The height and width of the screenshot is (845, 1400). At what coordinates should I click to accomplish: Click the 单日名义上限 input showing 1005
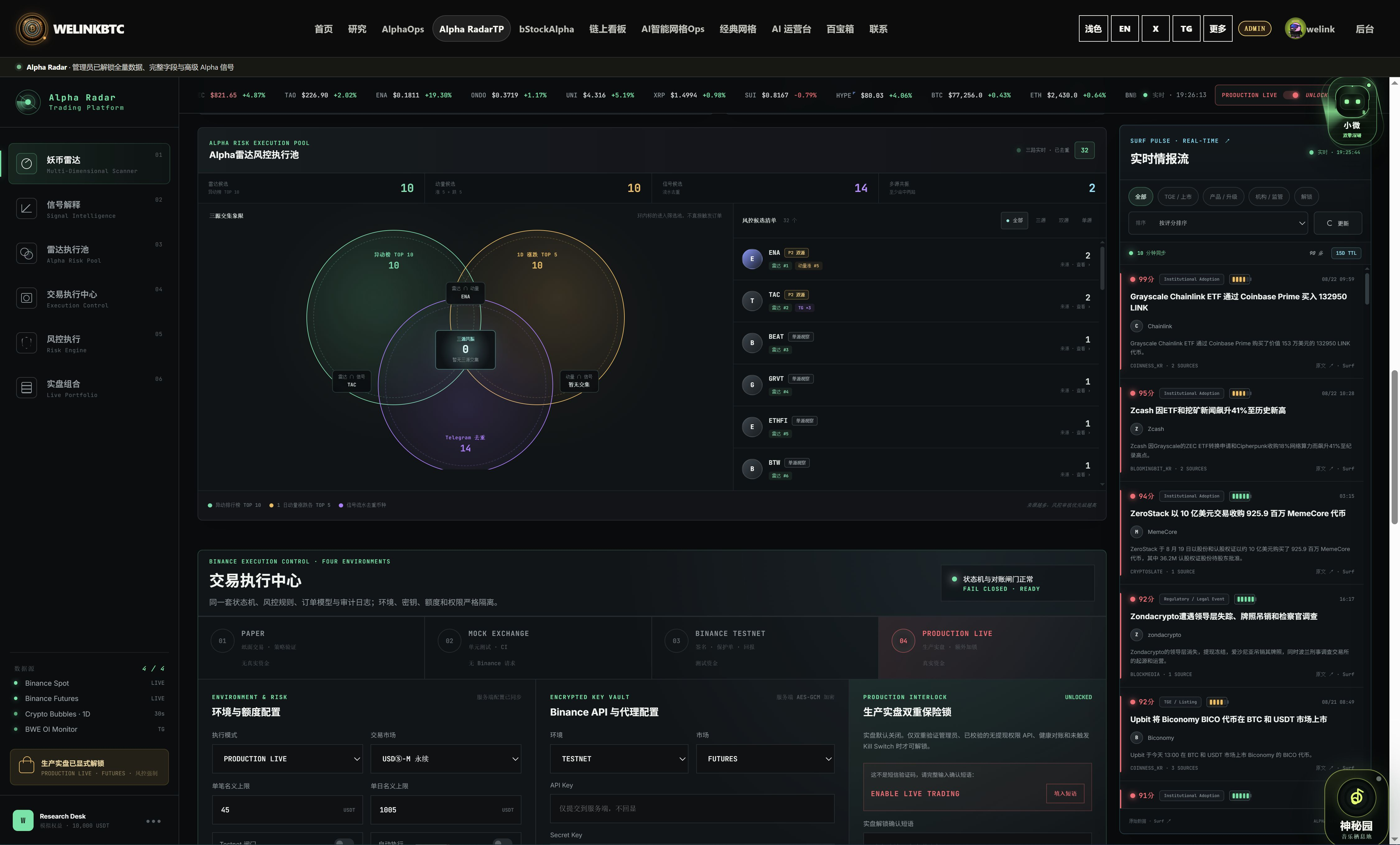446,810
